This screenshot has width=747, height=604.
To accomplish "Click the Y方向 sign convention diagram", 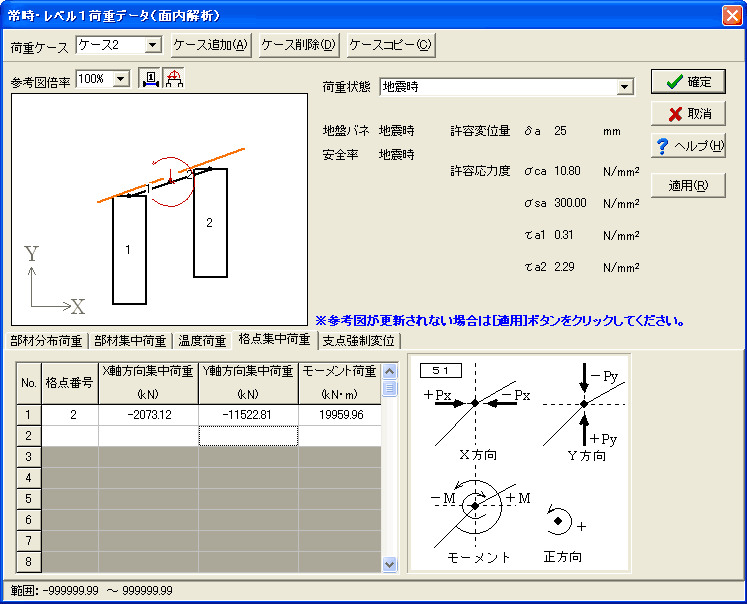I will [x=585, y=412].
